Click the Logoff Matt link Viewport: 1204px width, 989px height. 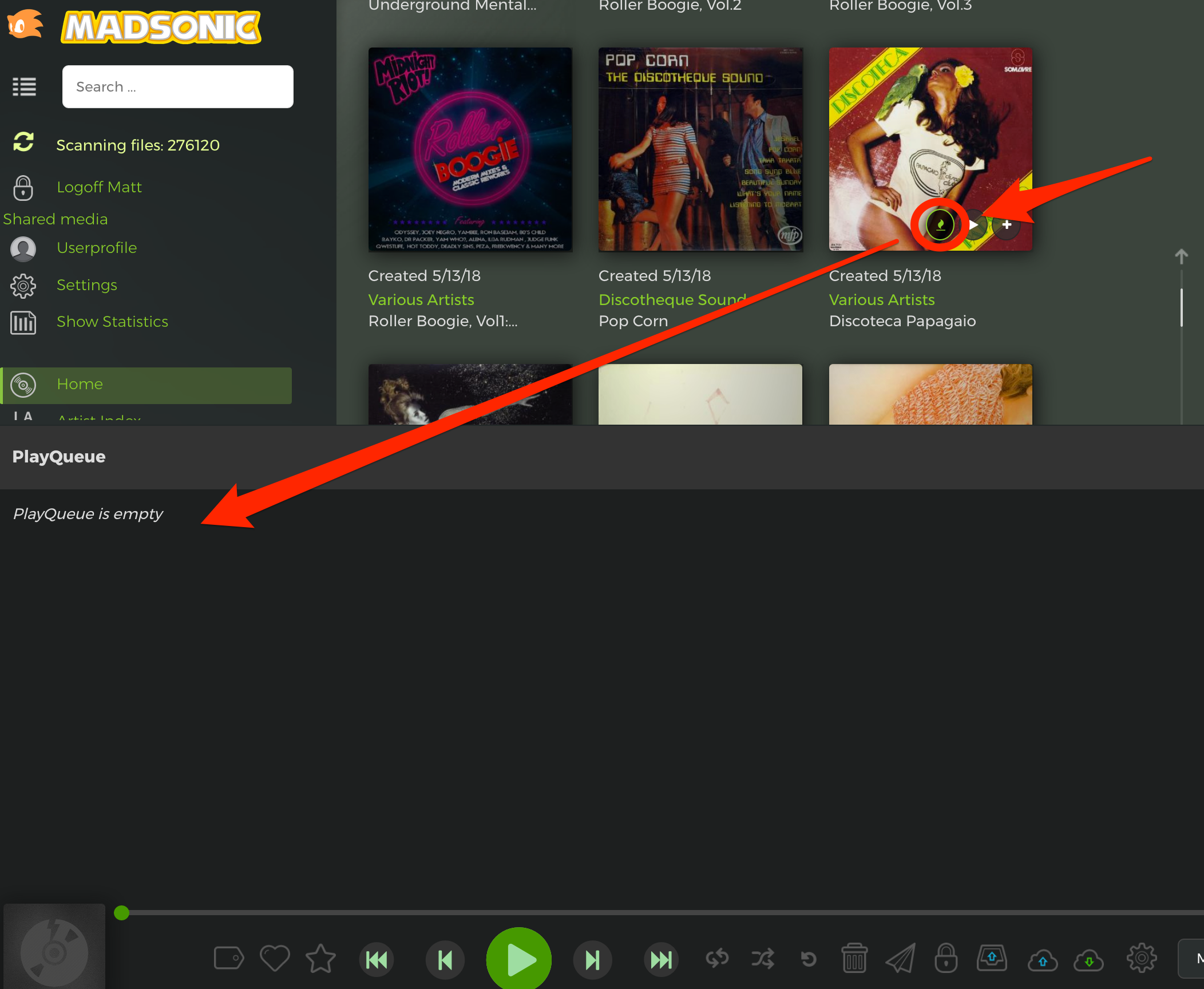(x=99, y=187)
